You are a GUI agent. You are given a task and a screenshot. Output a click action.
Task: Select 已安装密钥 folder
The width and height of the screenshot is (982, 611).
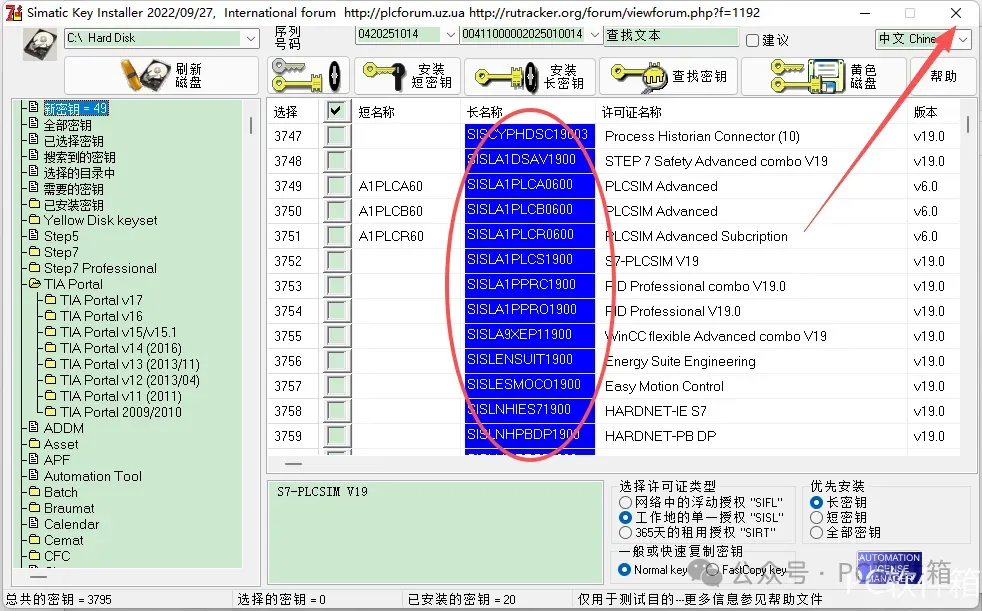(x=73, y=205)
